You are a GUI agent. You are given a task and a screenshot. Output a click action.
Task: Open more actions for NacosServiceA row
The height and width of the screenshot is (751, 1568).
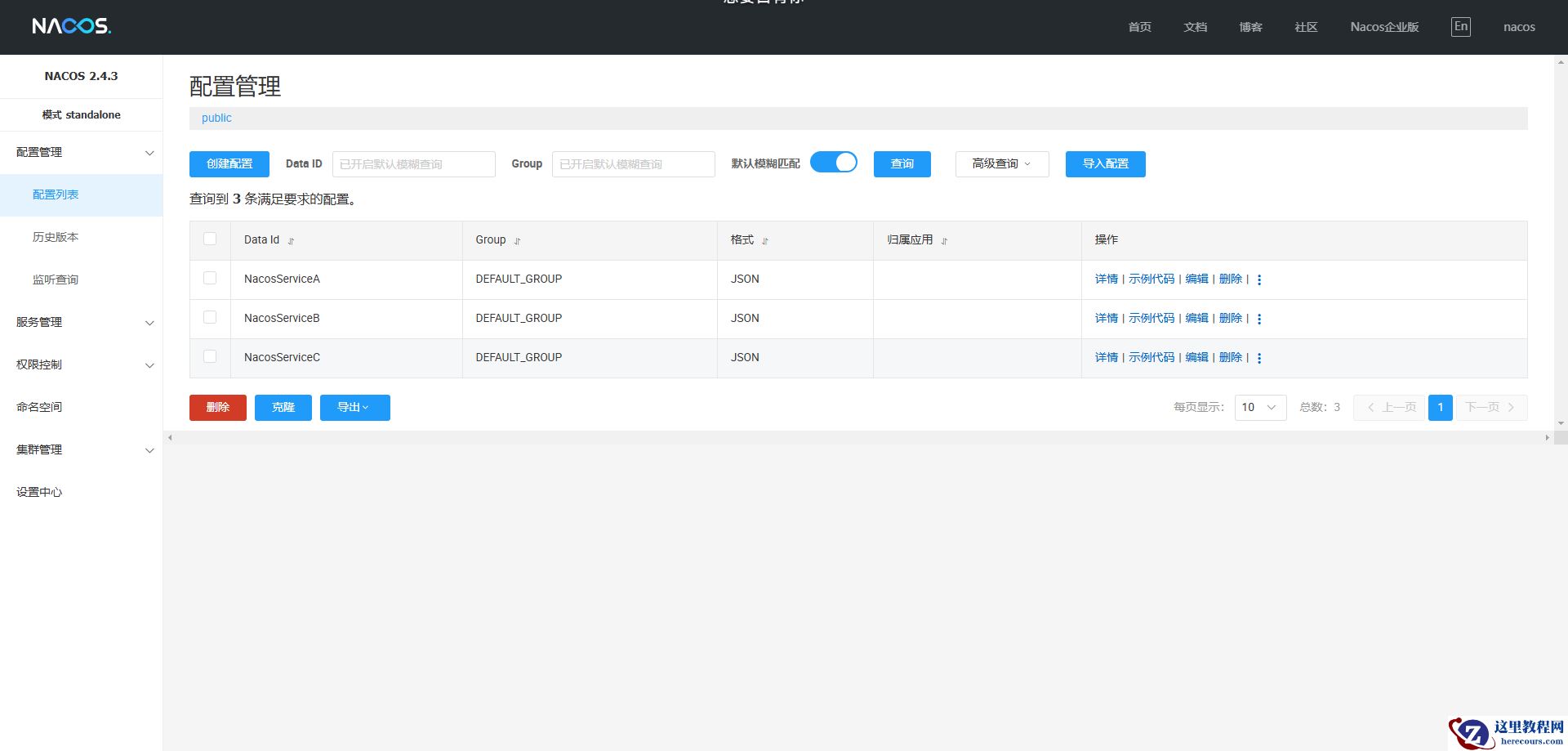pos(1259,279)
